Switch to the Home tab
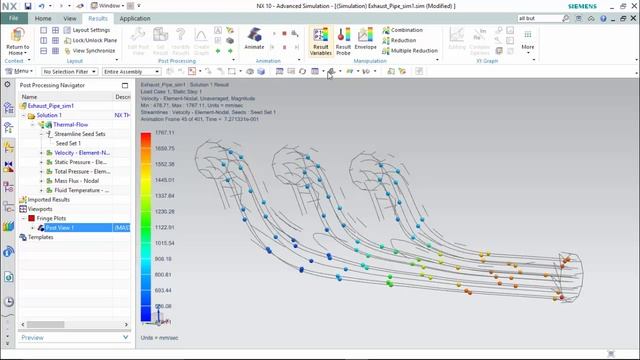The height and width of the screenshot is (360, 640). (43, 19)
